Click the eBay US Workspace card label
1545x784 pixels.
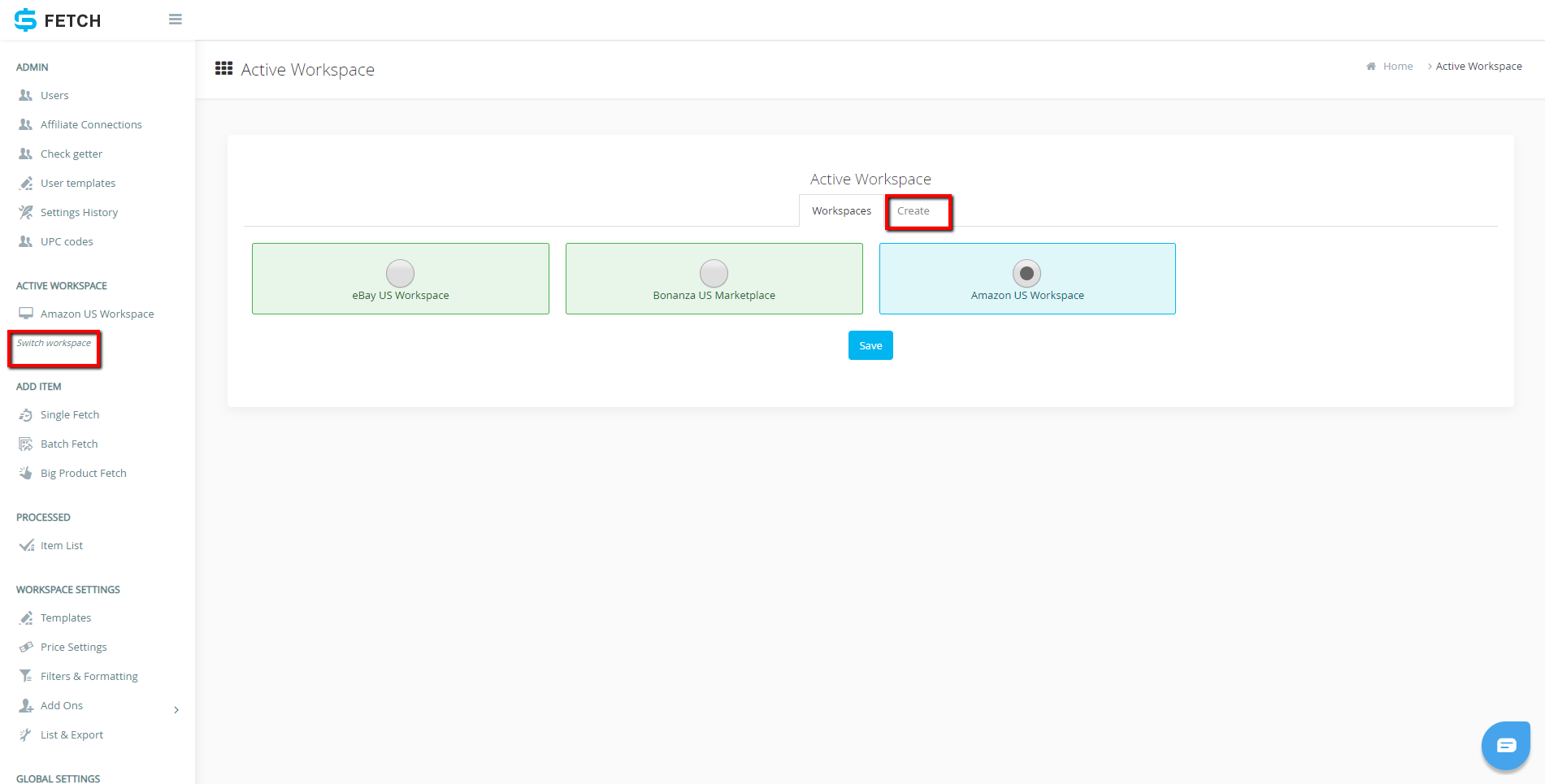point(400,295)
